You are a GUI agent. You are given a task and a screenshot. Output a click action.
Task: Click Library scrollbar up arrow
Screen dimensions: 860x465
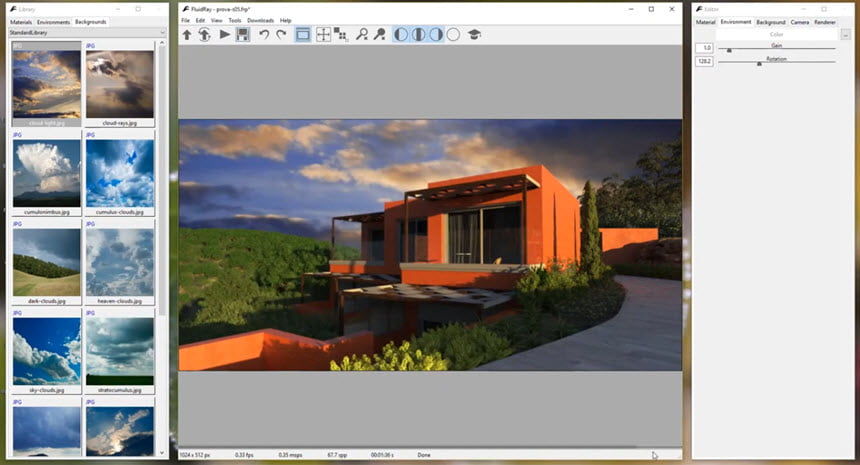pos(162,43)
